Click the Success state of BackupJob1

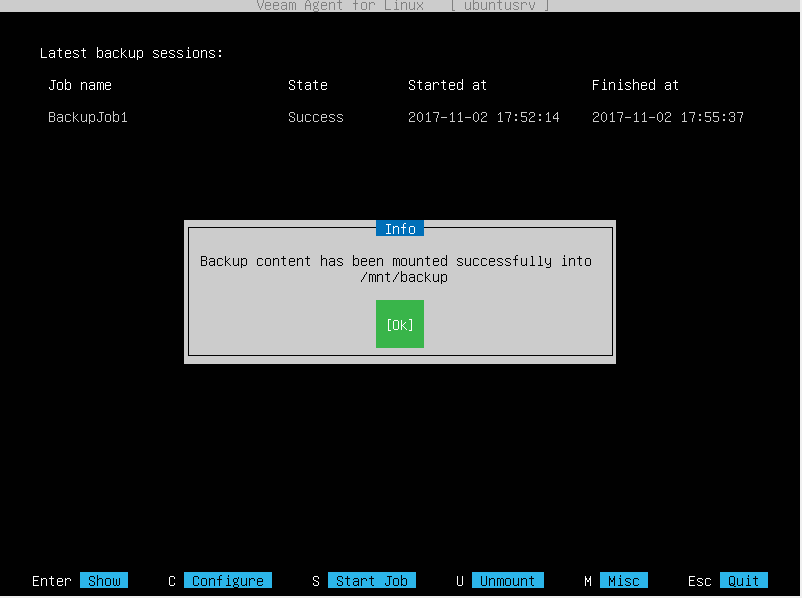coord(316,117)
